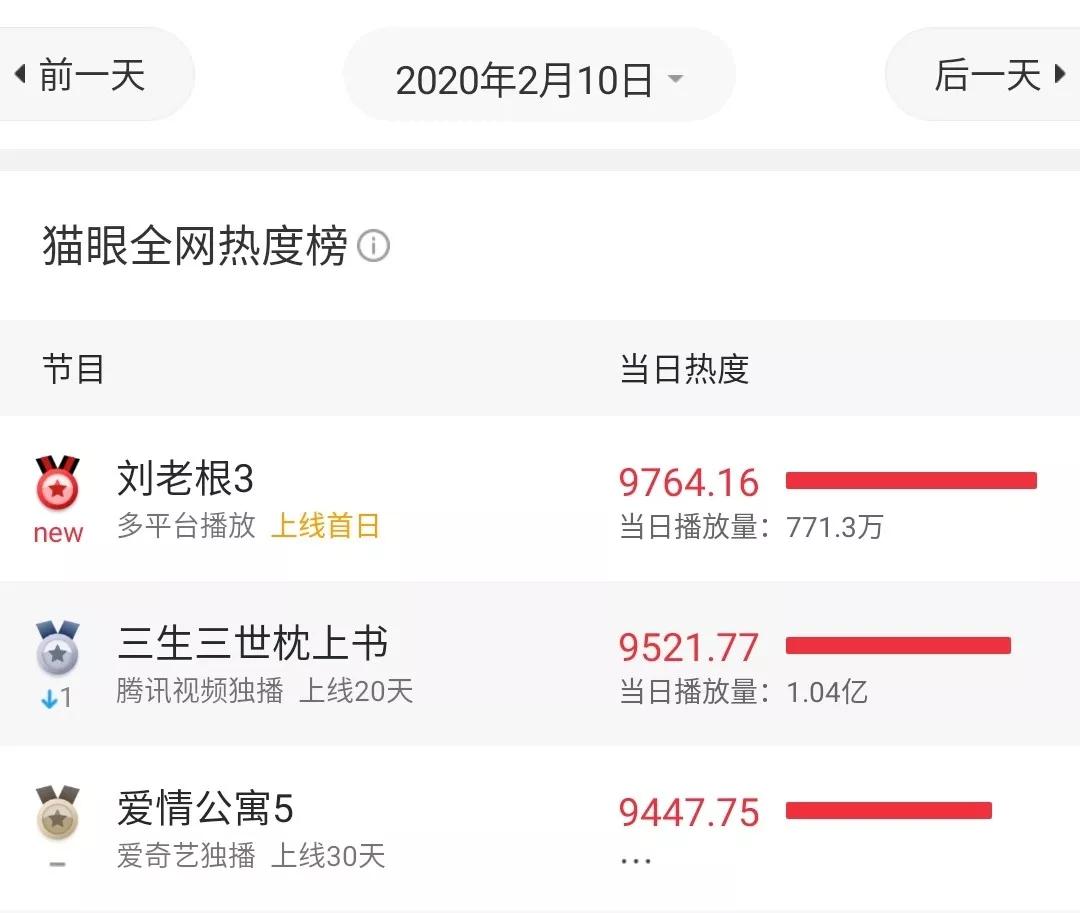Click the 当日热度 column header
The height and width of the screenshot is (913, 1080).
pyautogui.click(x=684, y=369)
